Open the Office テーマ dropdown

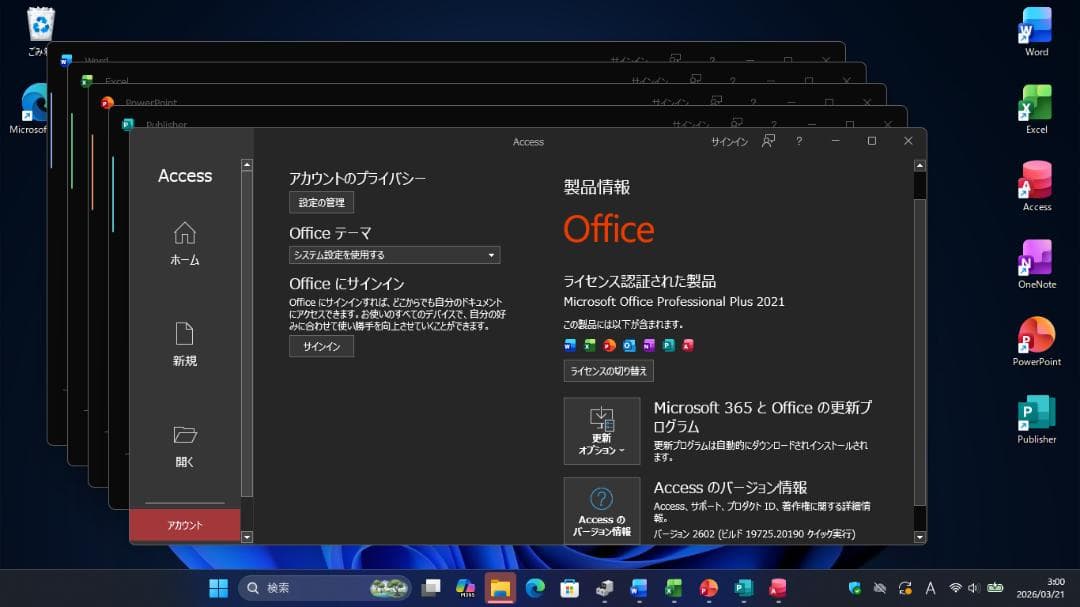(394, 255)
